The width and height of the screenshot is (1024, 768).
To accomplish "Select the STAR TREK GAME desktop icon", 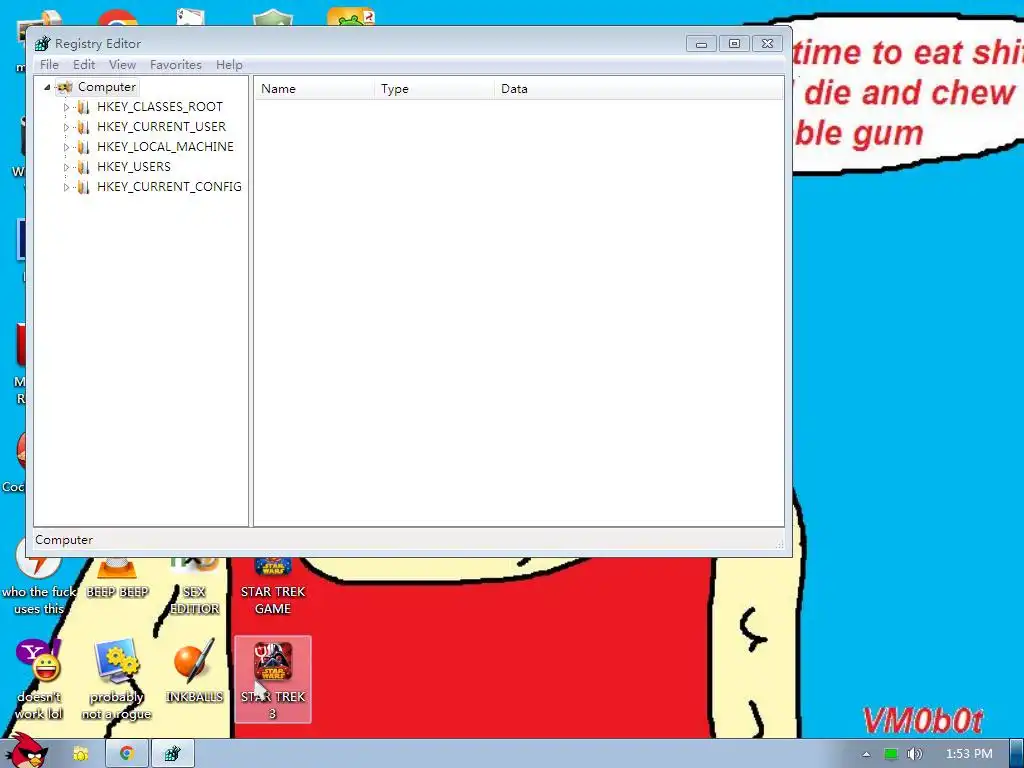I will (x=273, y=586).
